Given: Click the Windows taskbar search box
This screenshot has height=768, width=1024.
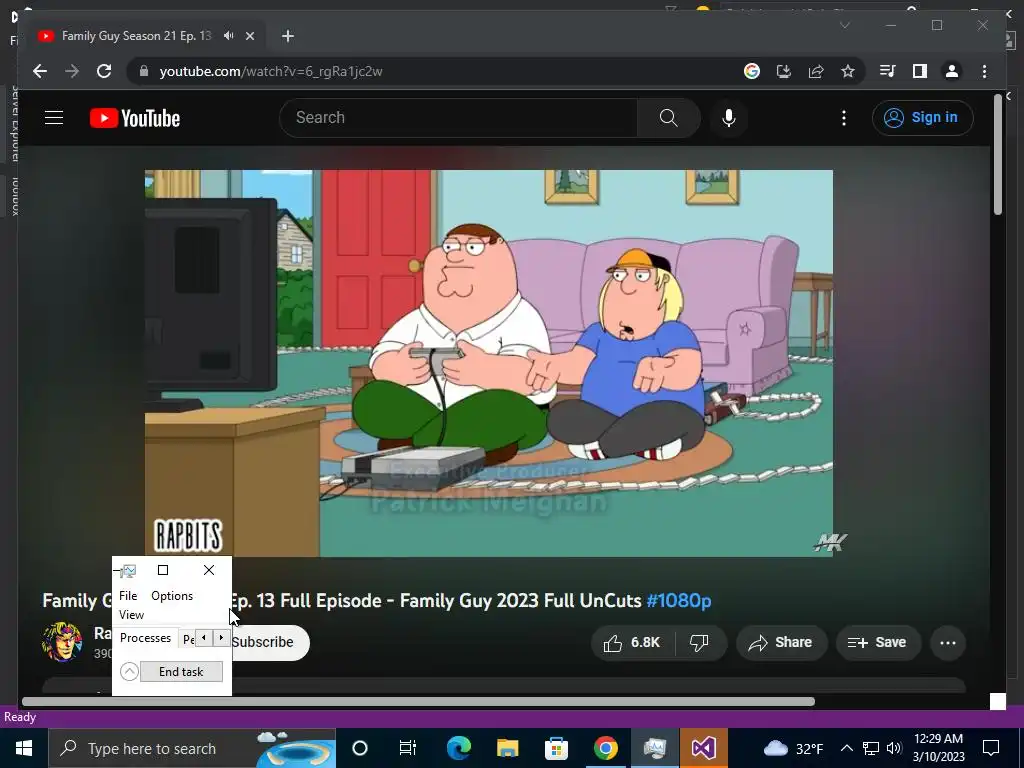Looking at the screenshot, I should (x=192, y=748).
